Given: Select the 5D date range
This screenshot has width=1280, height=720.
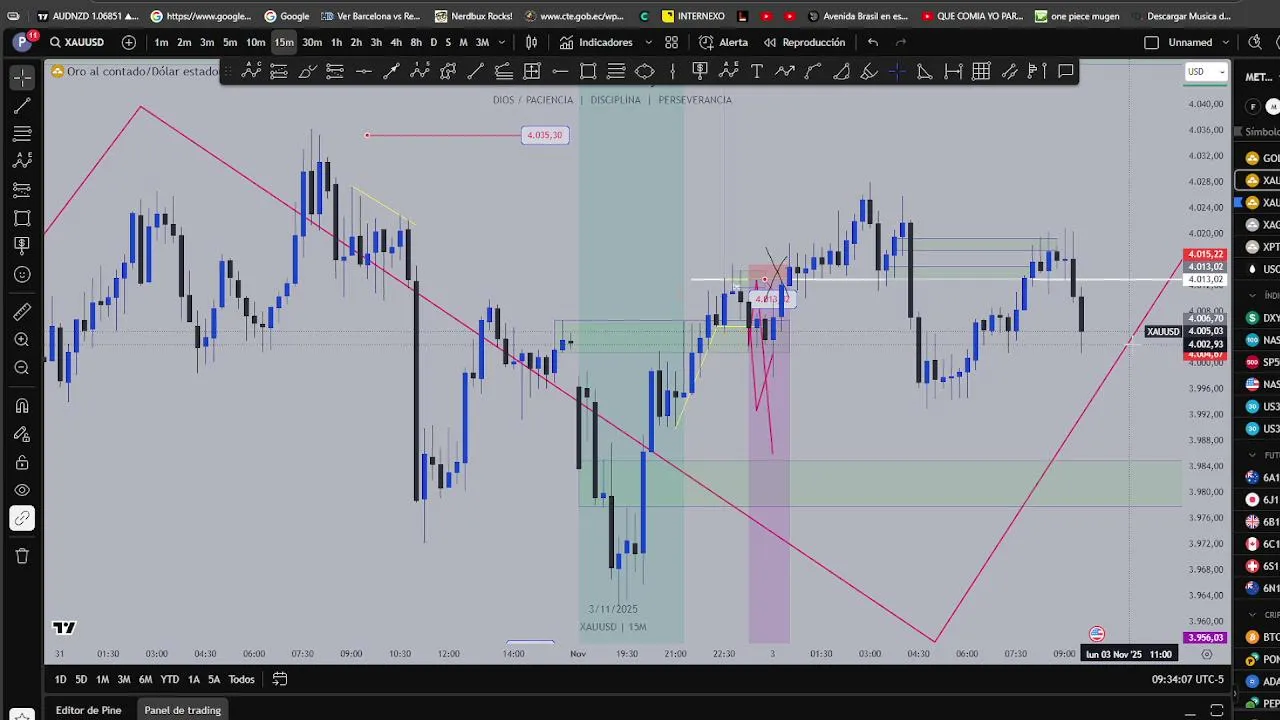Looking at the screenshot, I should pos(81,679).
